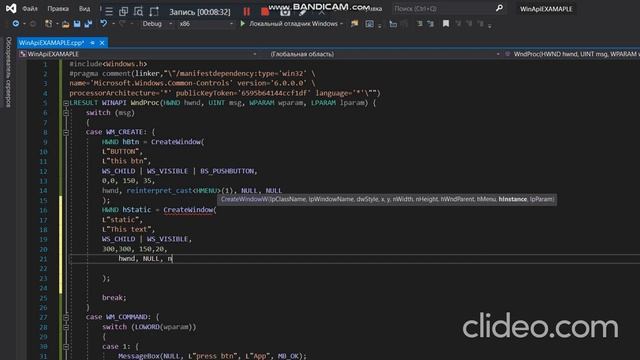The image size is (640, 360).
Task: Click the reinterpret_cast<HMENU> code
Action: point(173,191)
